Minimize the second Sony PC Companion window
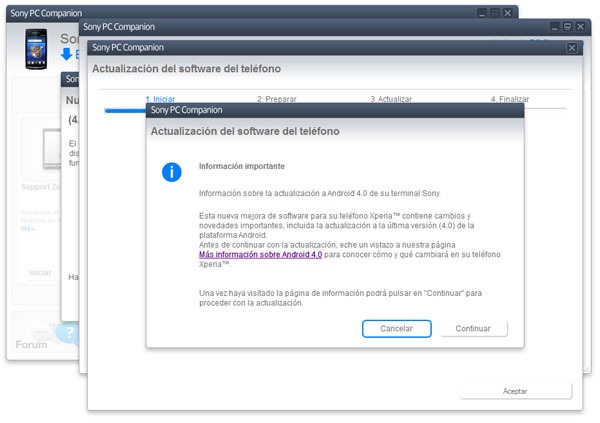 pos(555,26)
